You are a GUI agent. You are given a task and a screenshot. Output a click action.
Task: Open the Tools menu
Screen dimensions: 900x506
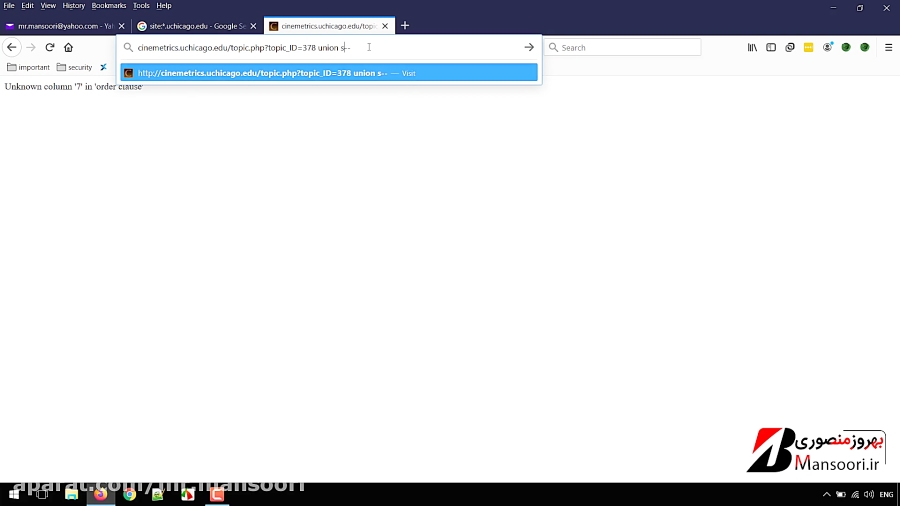point(141,6)
